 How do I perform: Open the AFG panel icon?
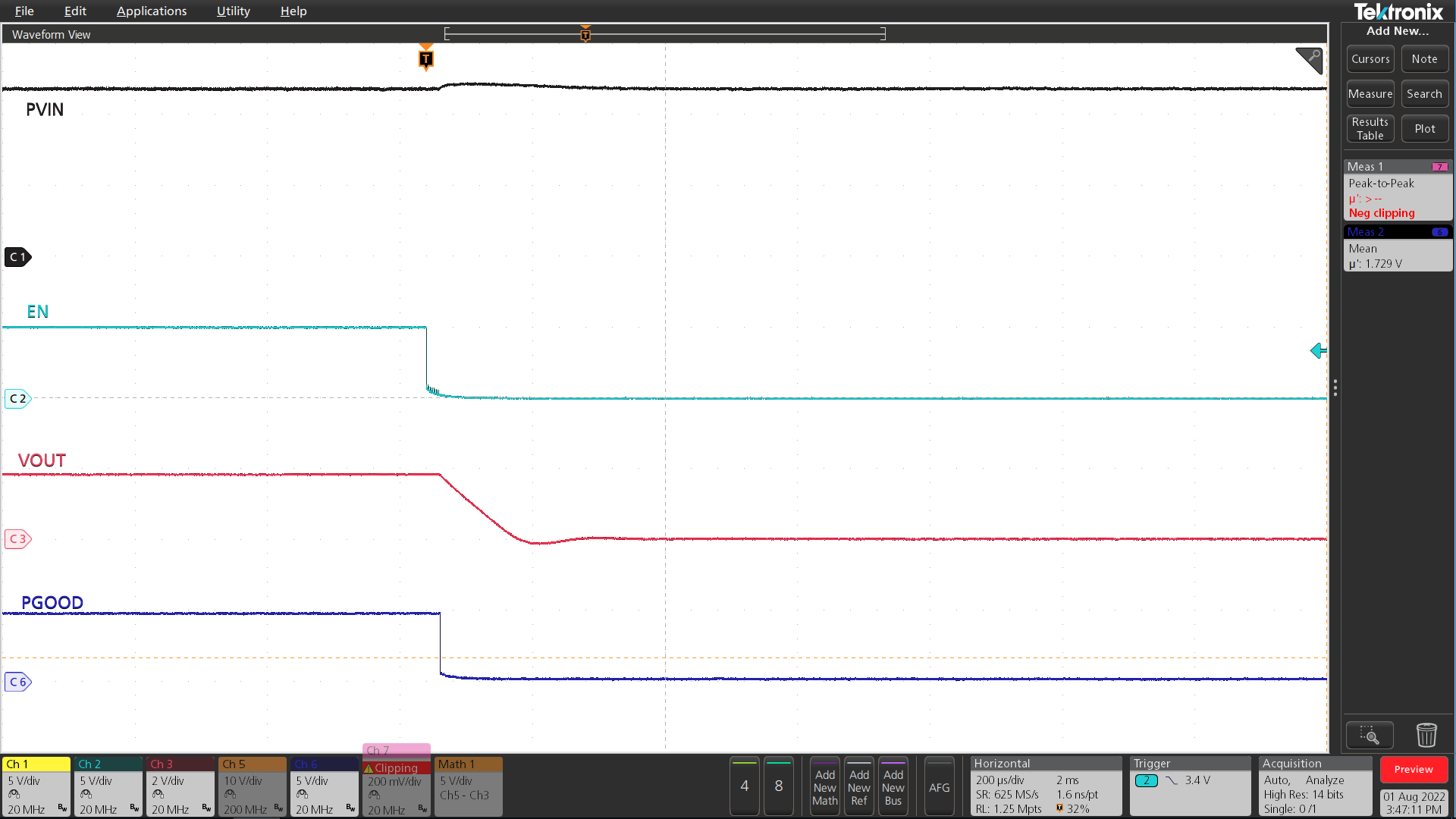click(x=940, y=786)
